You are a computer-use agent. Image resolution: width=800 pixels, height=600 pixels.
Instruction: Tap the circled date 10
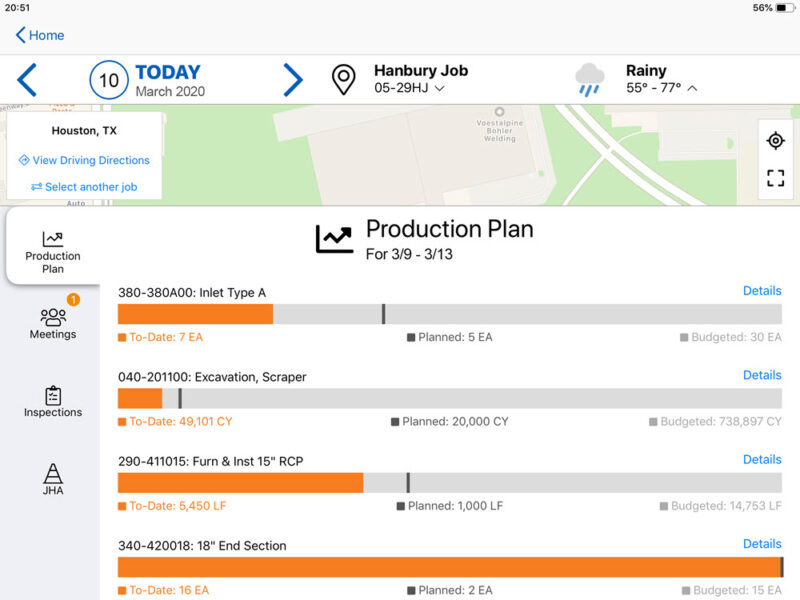110,79
